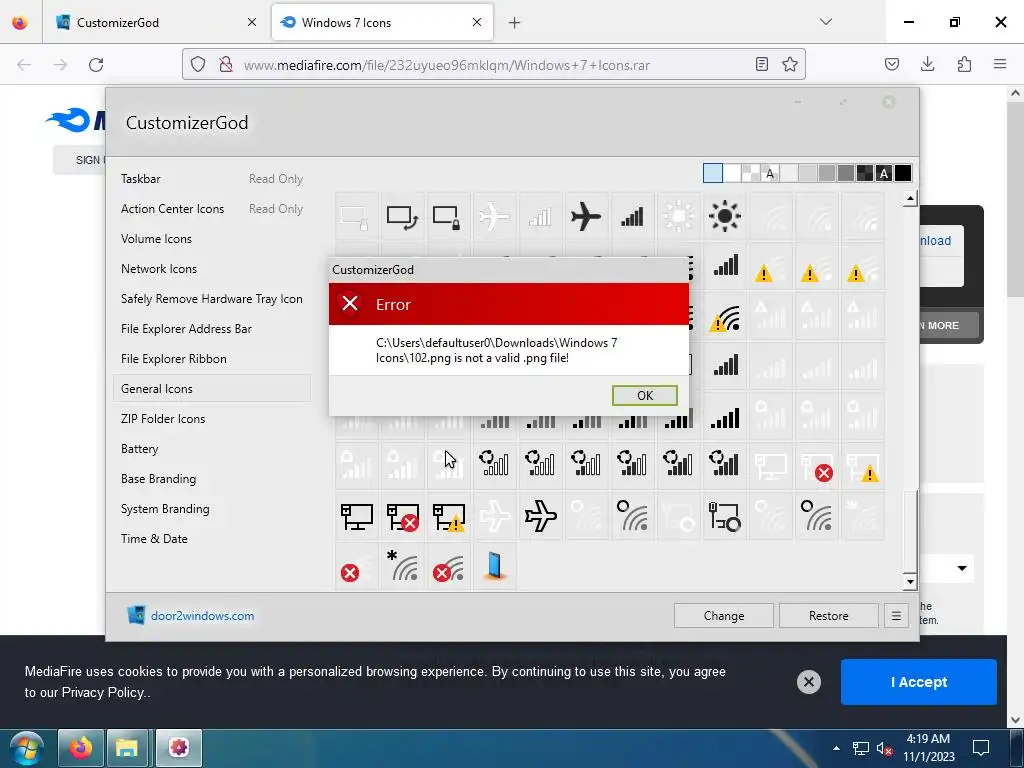Open Firefox extensions menu

(964, 64)
